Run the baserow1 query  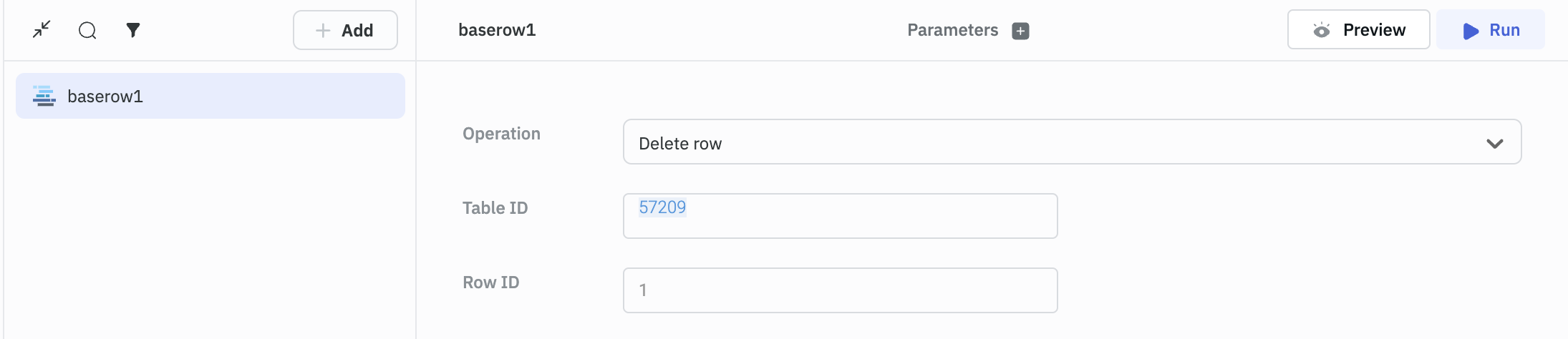point(1491,30)
